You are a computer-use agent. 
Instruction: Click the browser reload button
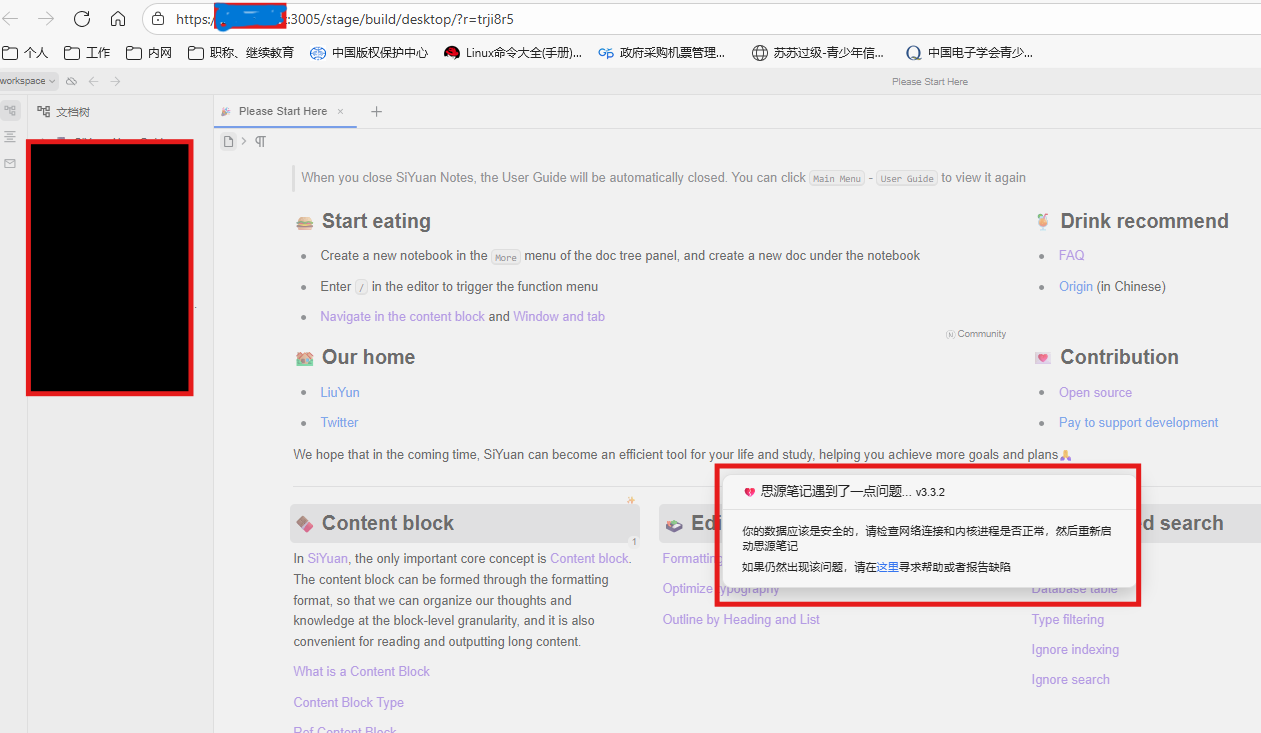(x=82, y=19)
